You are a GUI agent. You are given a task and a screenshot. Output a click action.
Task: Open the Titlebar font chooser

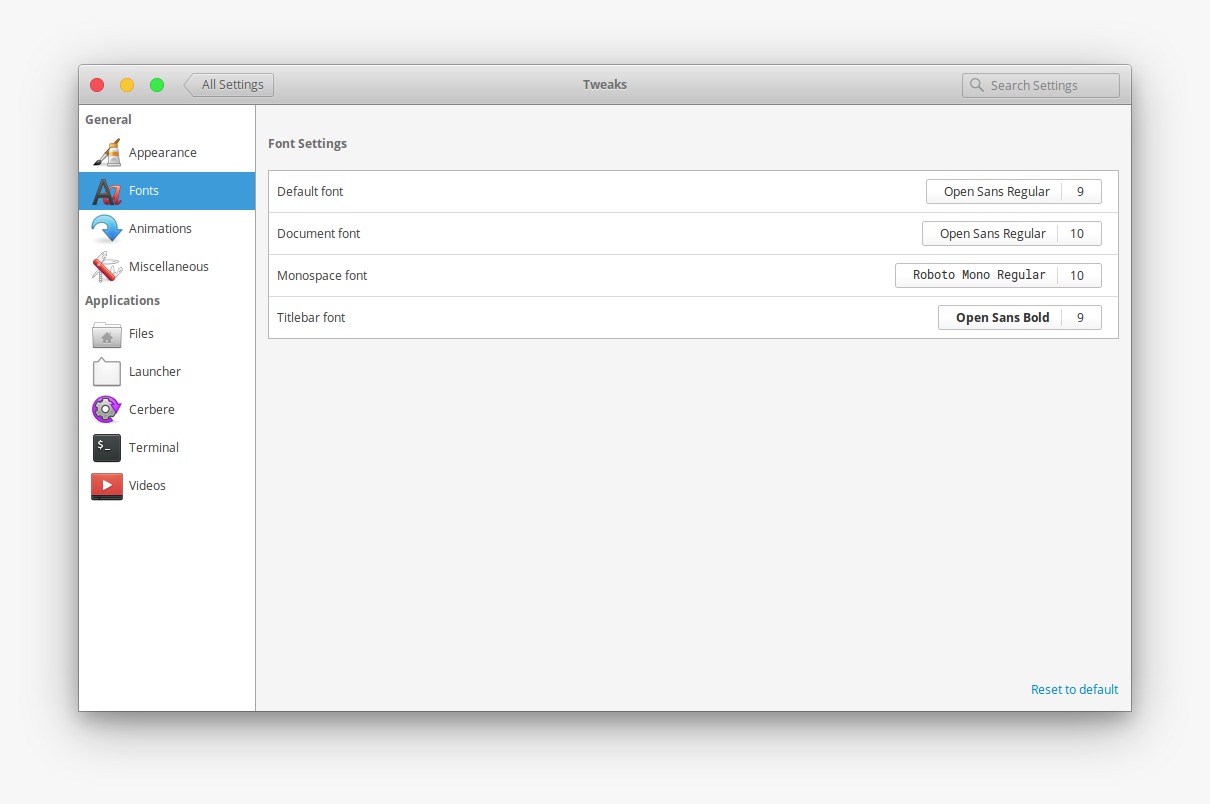click(x=1001, y=317)
